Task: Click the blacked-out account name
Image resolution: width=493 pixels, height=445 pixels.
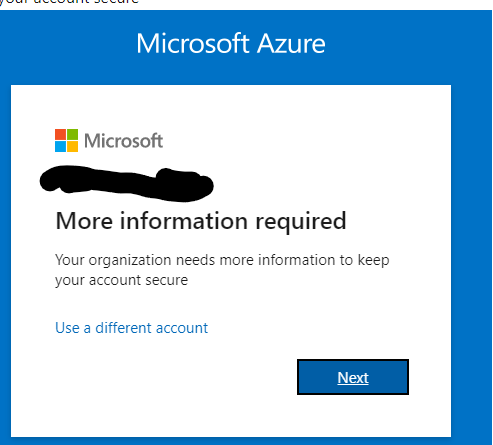Action: (x=127, y=183)
